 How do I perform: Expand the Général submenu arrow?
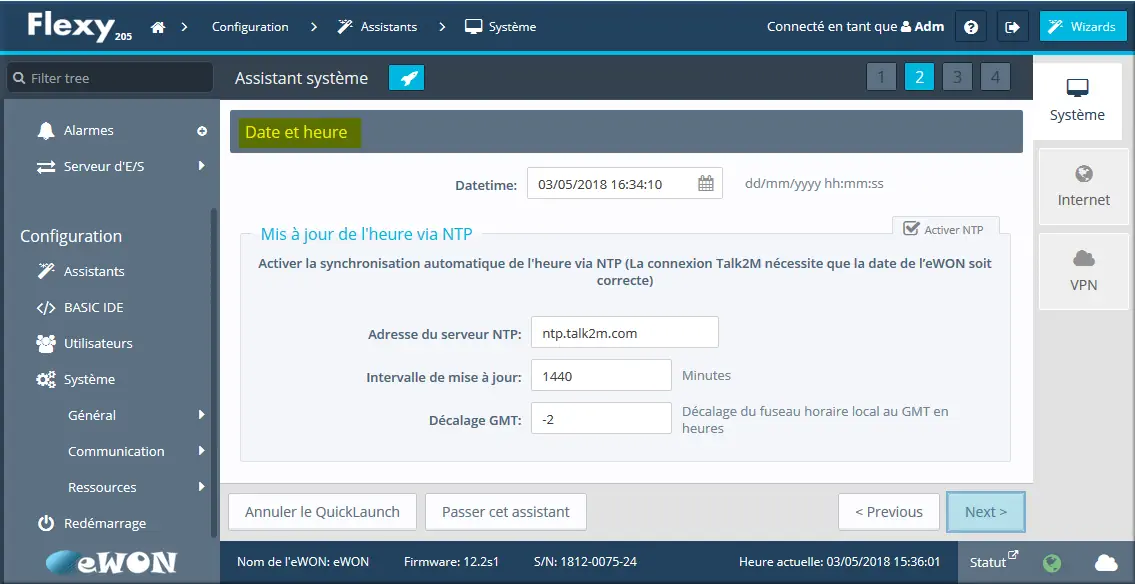tap(202, 415)
